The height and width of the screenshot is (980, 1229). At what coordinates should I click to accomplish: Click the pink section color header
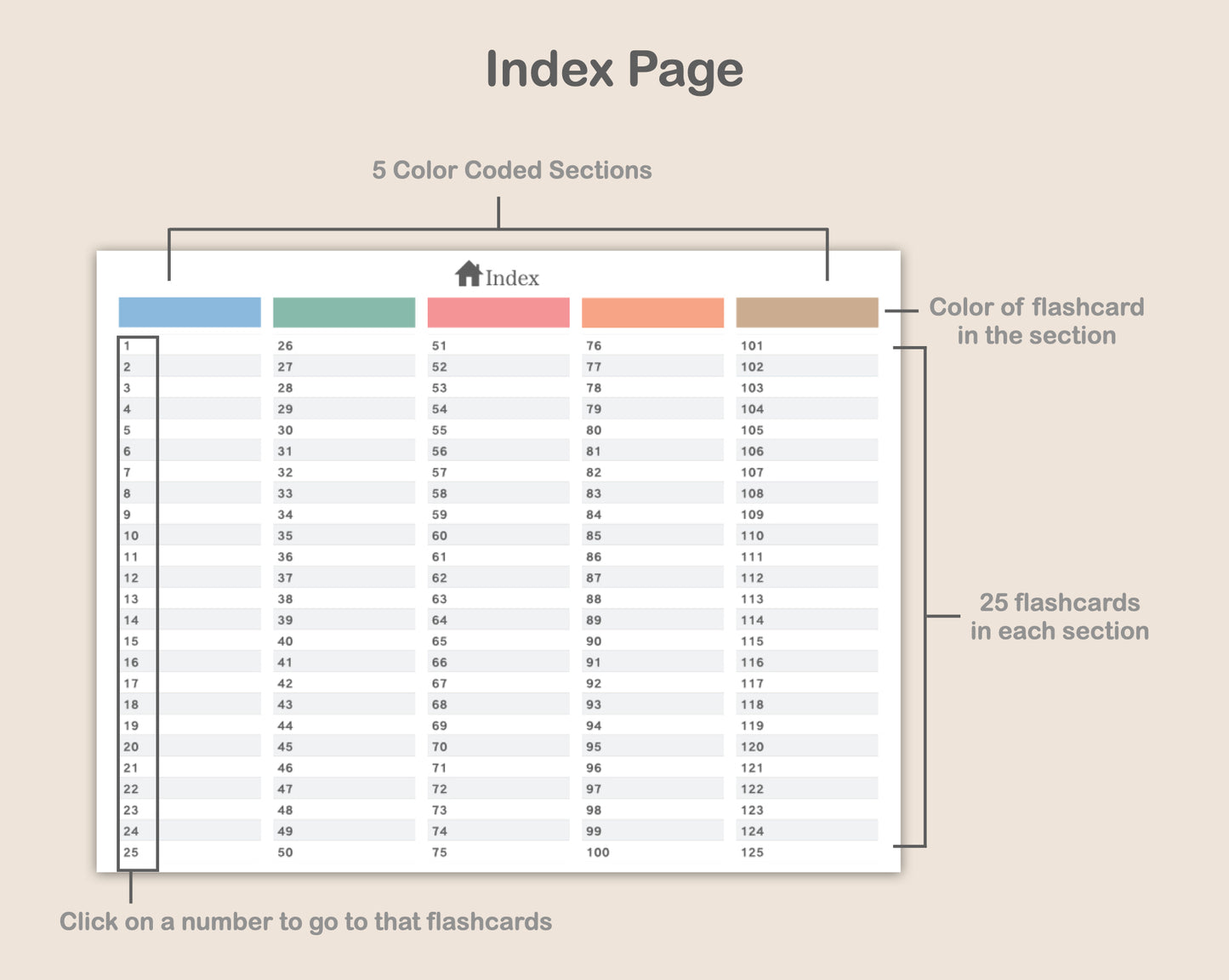498,312
